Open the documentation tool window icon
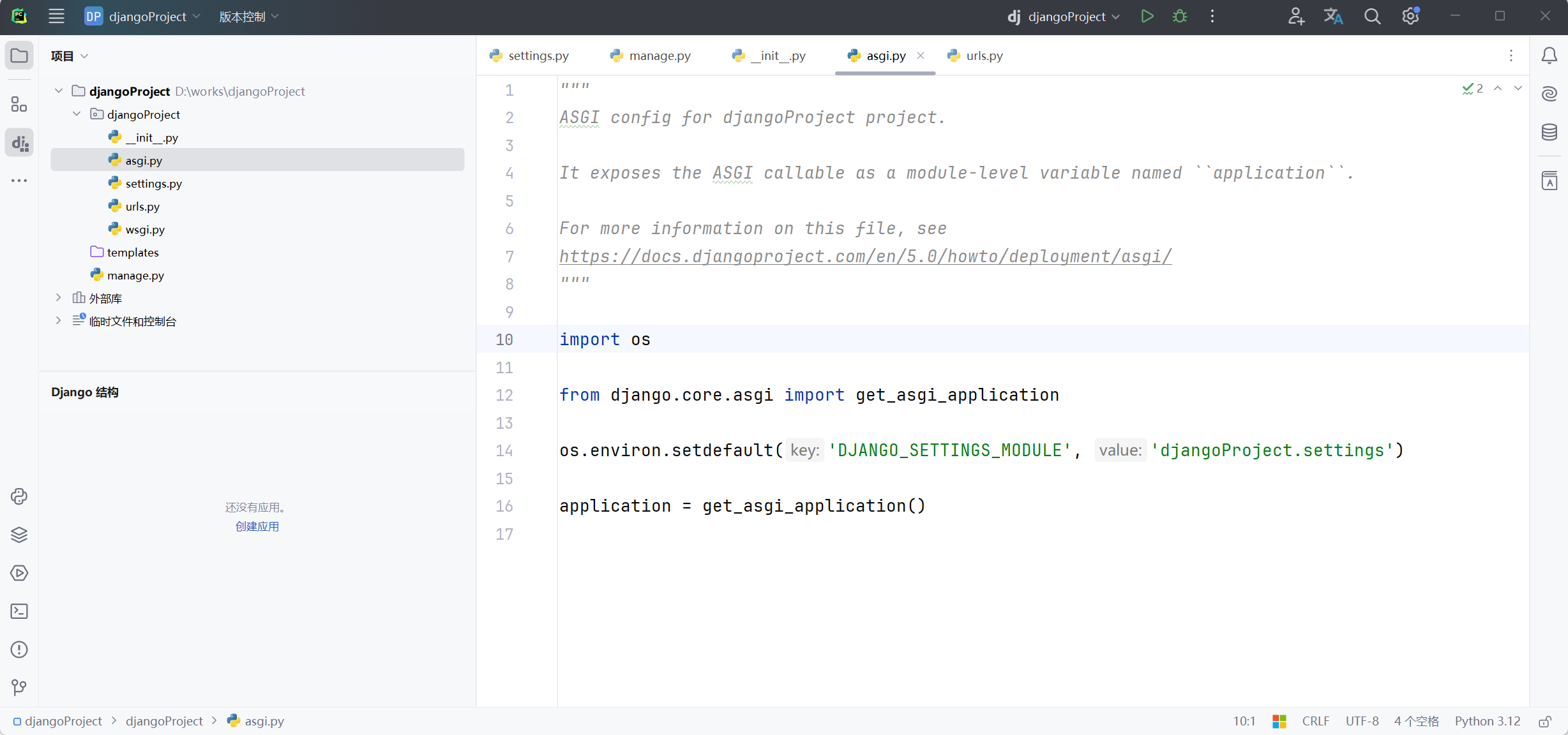Image resolution: width=1568 pixels, height=735 pixels. pyautogui.click(x=1549, y=181)
